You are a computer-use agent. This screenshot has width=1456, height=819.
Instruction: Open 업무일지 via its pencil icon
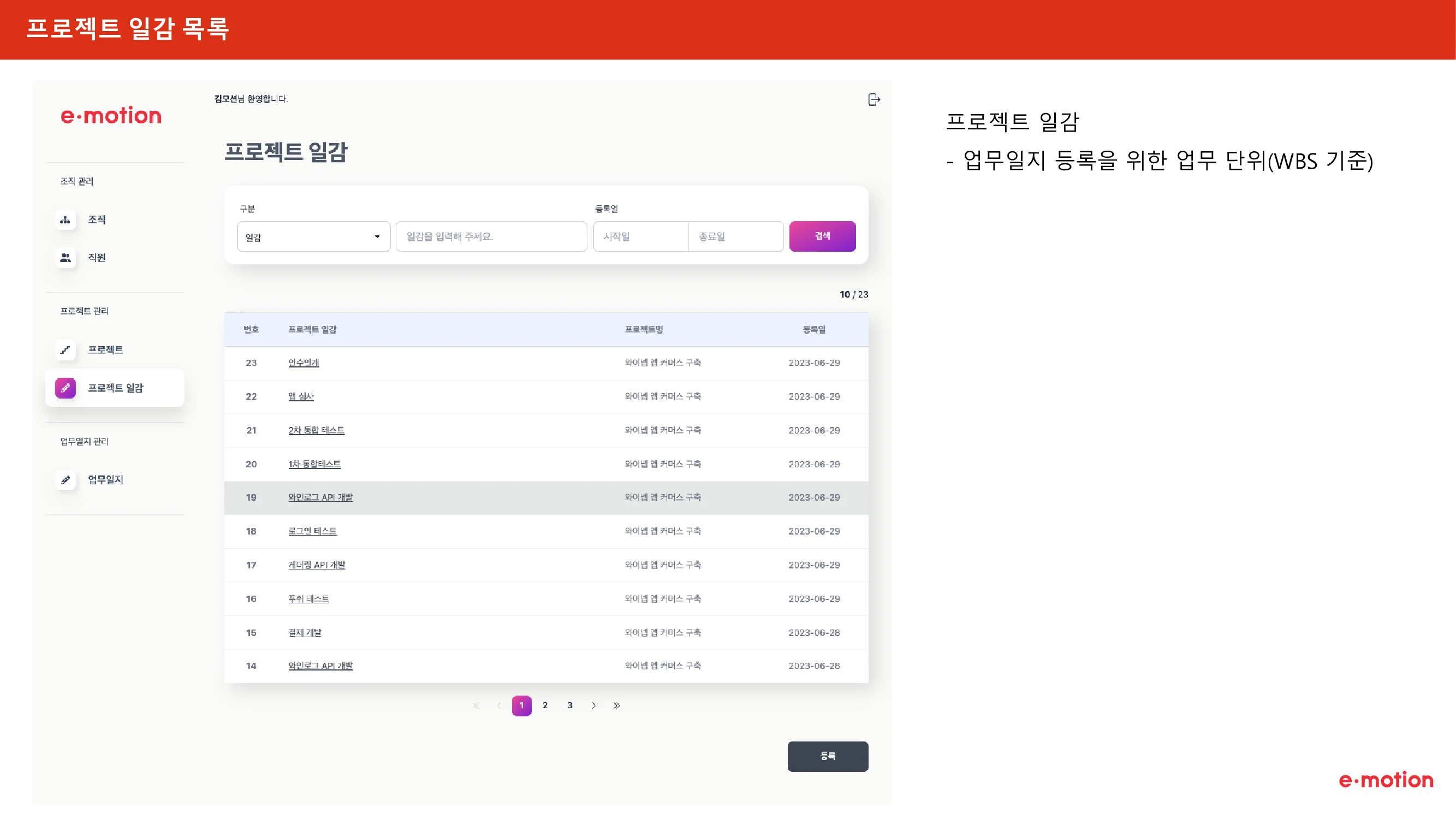coord(66,480)
